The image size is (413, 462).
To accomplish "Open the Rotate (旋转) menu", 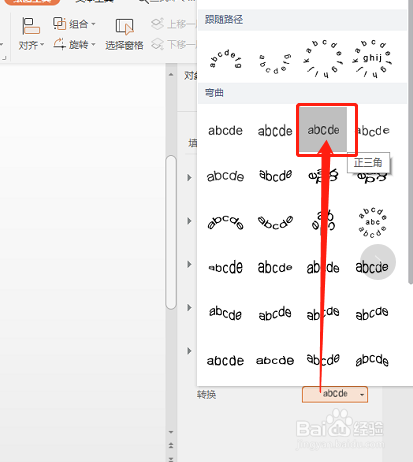I will click(x=74, y=44).
